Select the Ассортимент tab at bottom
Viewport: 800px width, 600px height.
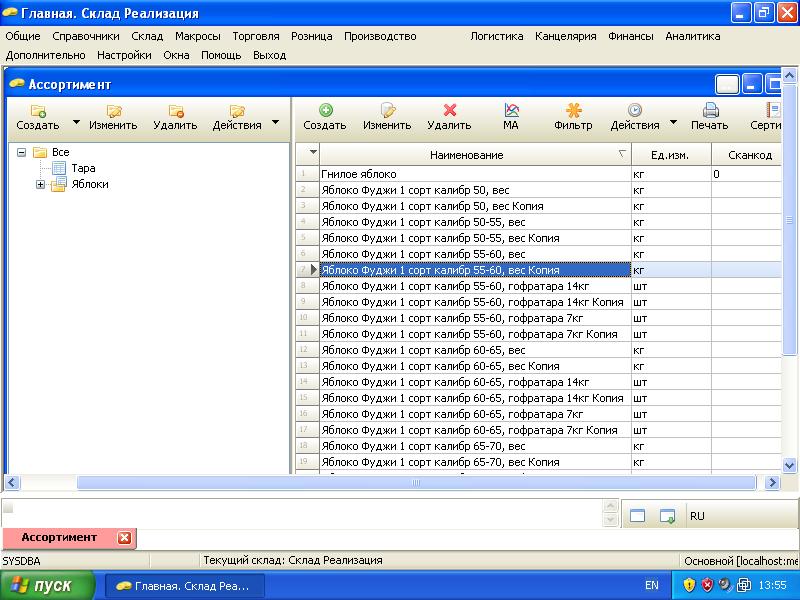[x=59, y=537]
